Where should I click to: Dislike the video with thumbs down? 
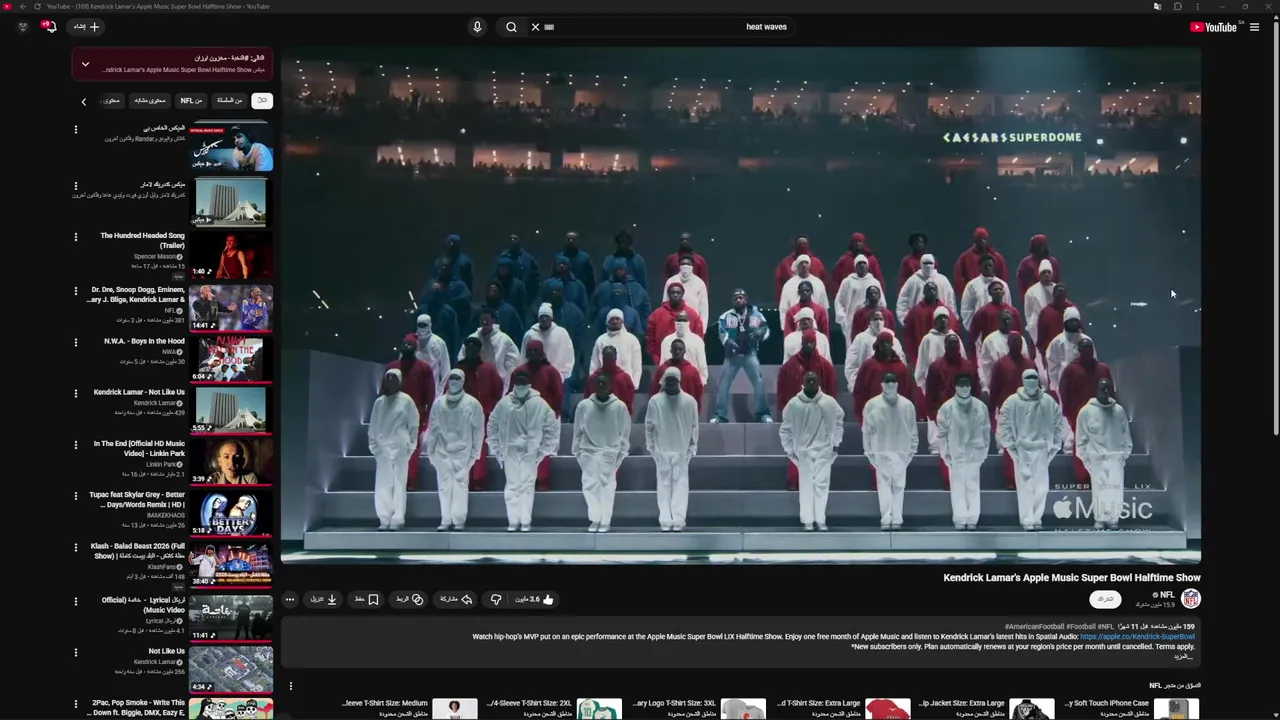pyautogui.click(x=495, y=599)
